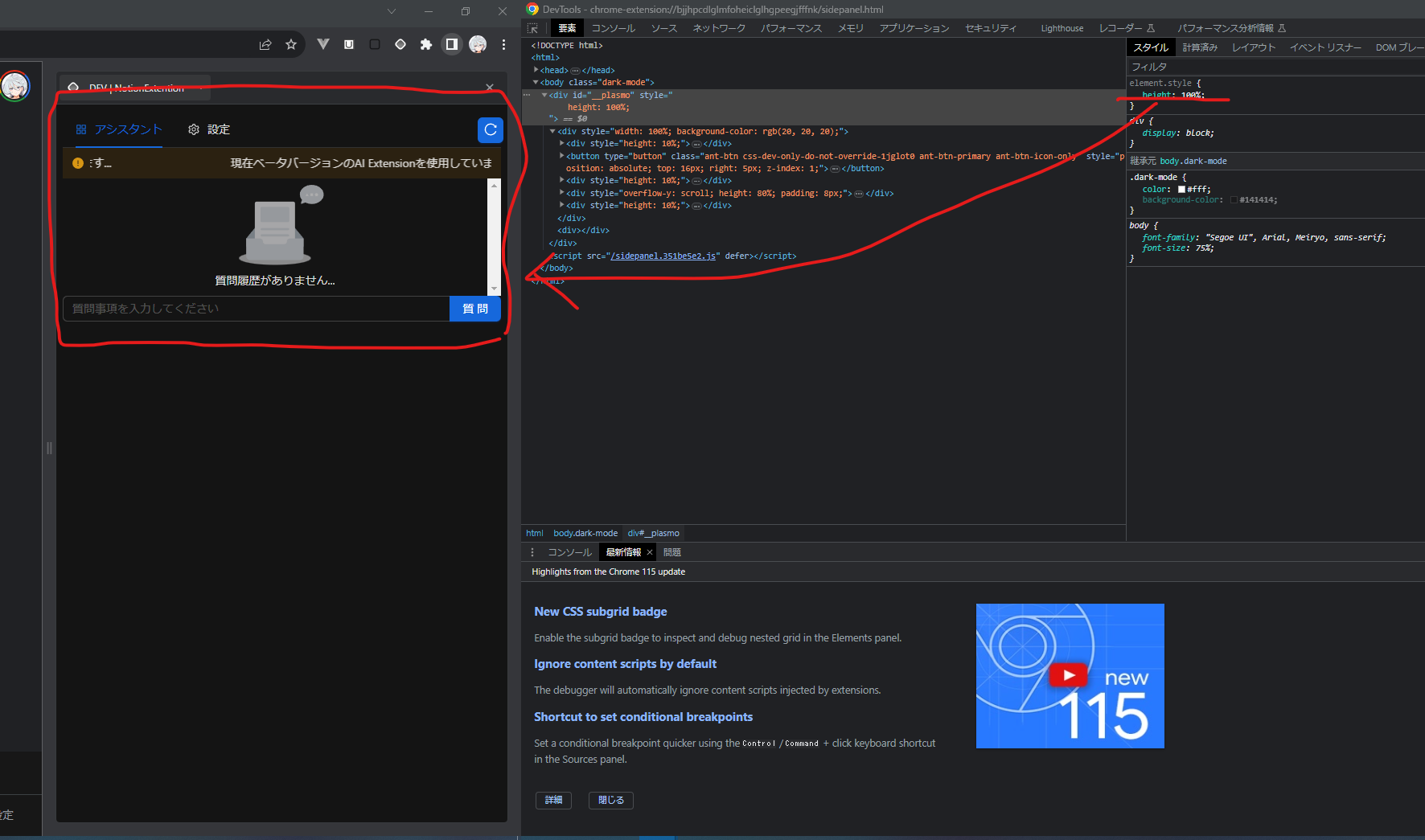Open the browser side panel icon
This screenshot has height=840, width=1425.
point(451,44)
